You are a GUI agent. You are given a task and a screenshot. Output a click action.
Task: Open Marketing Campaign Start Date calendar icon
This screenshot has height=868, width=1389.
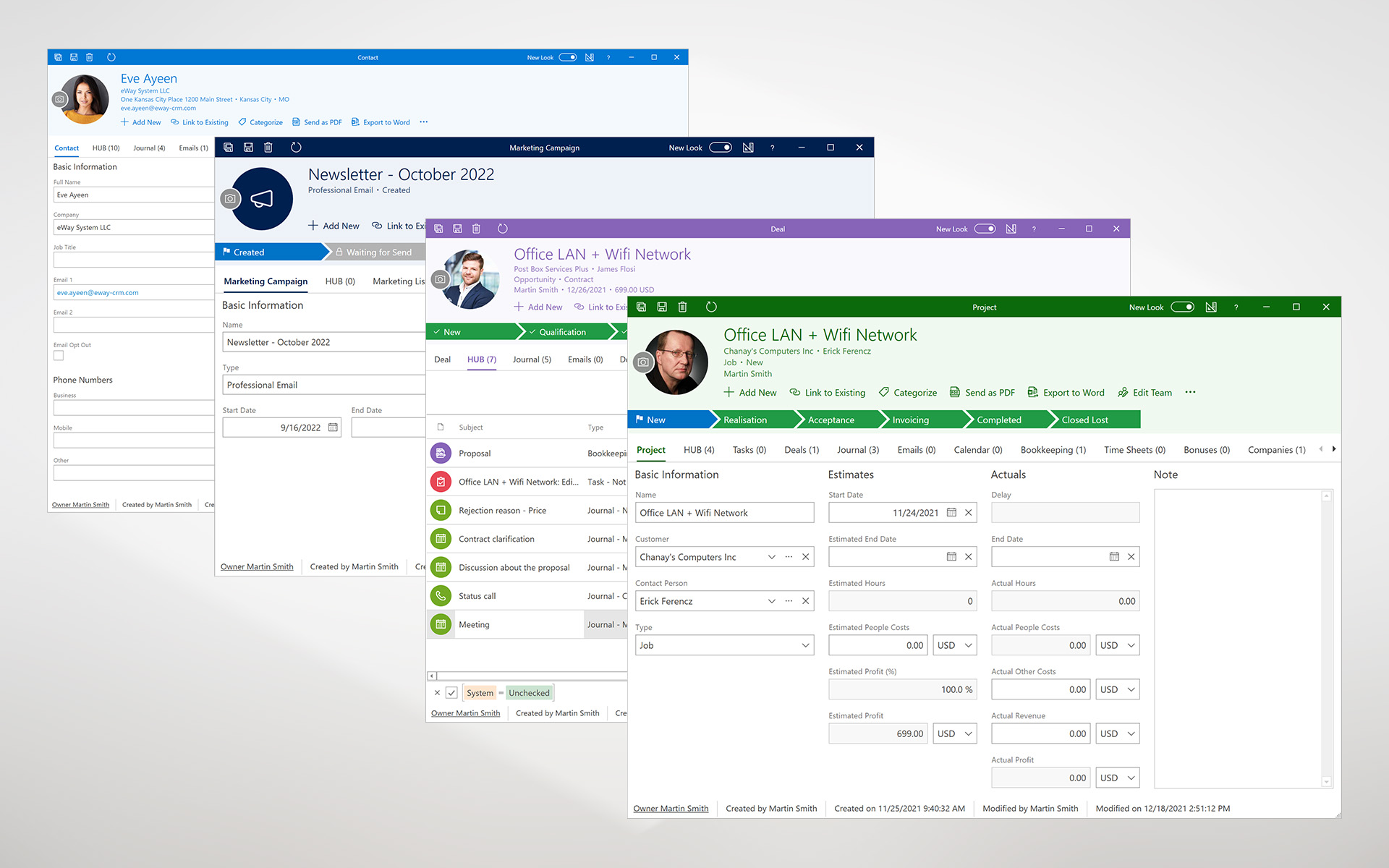[333, 427]
